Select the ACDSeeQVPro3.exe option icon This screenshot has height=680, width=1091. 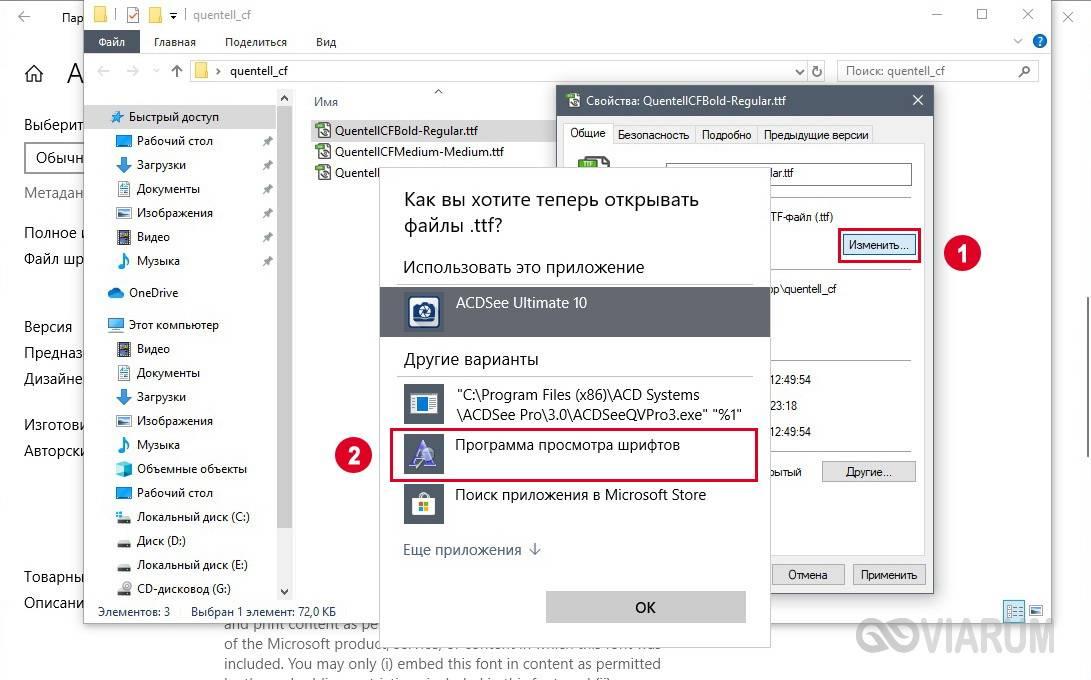coord(423,404)
